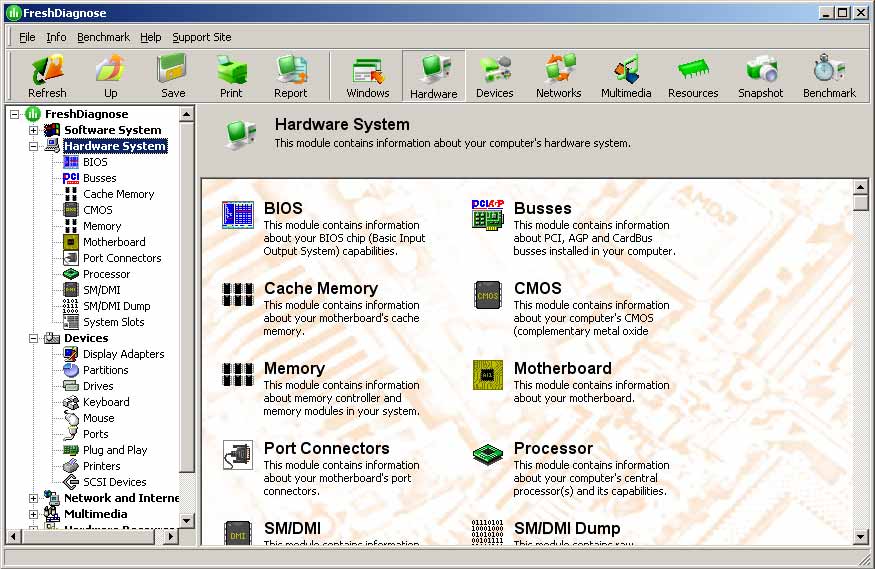This screenshot has width=875, height=569.
Task: Select Printers in the tree
Action: 102,466
